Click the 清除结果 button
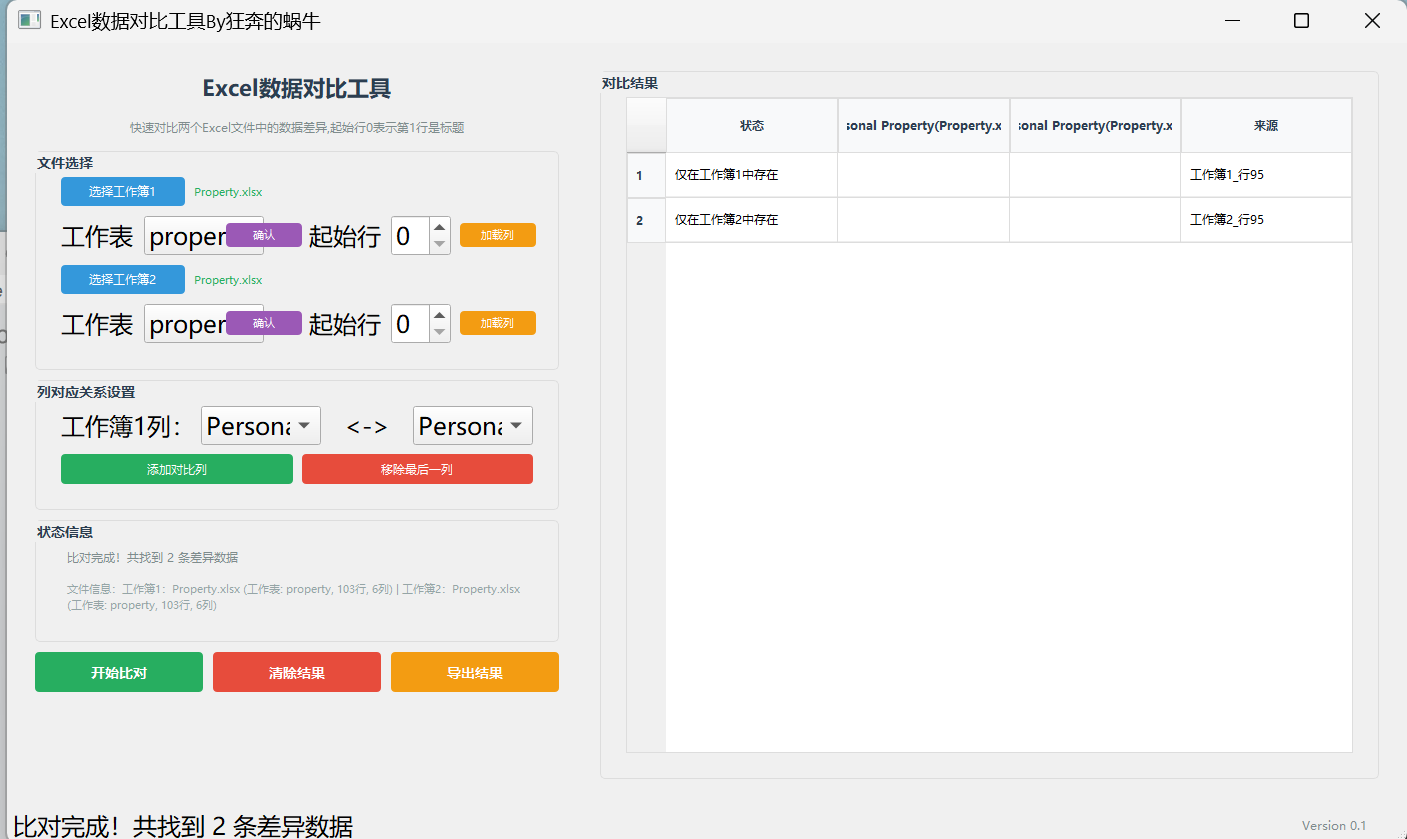Viewport: 1407px width, 839px height. tap(296, 672)
